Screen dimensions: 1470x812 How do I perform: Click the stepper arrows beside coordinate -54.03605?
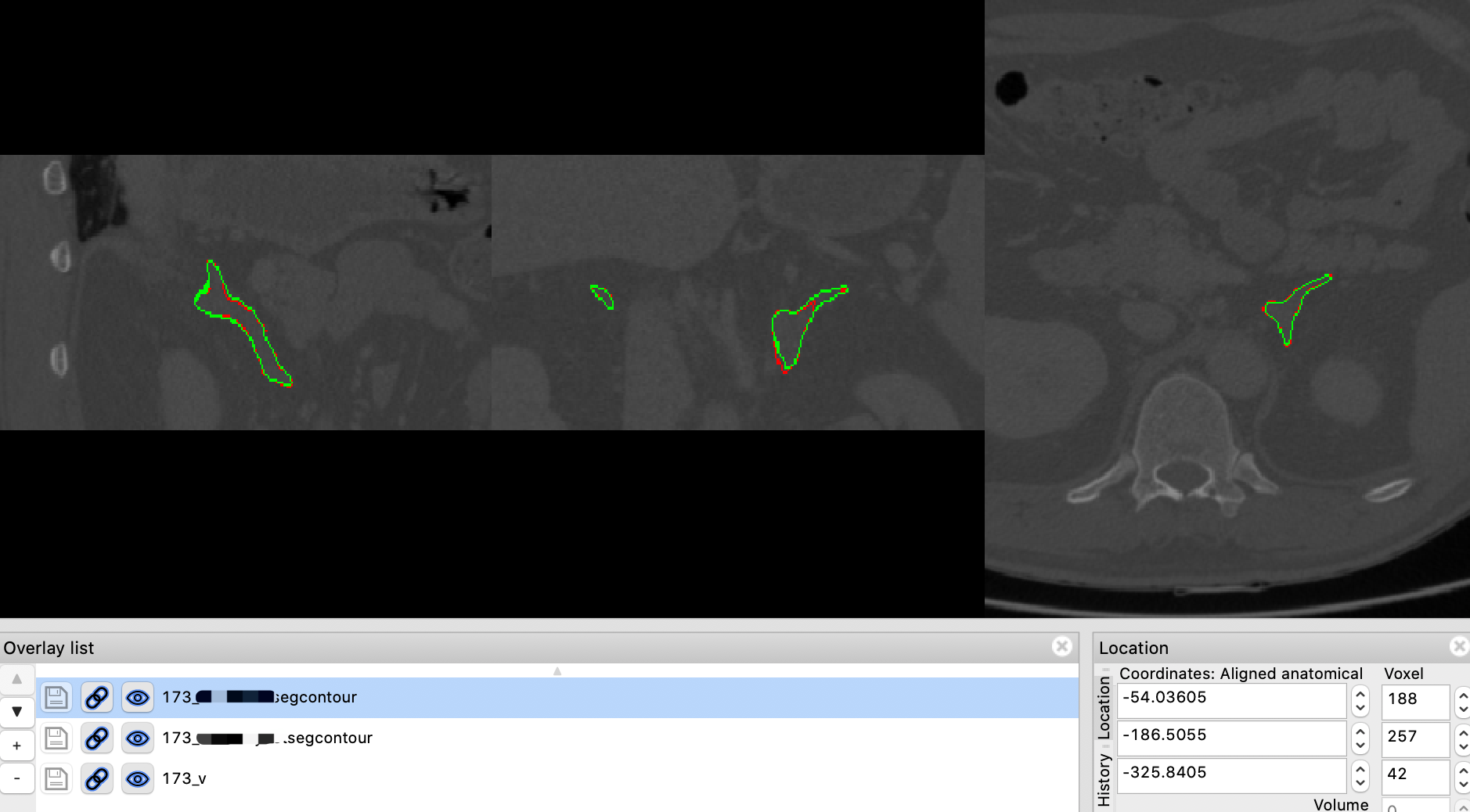click(1362, 699)
